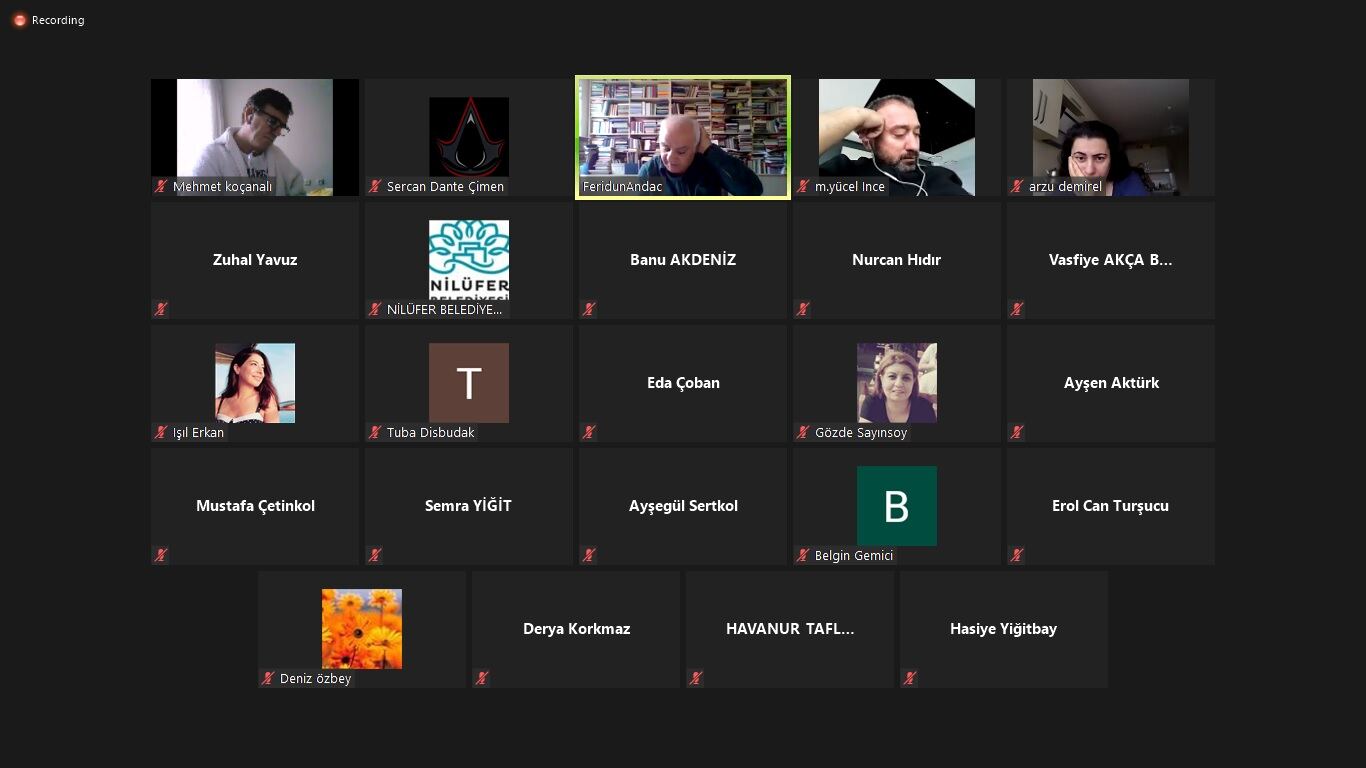Click Deniz özbey's orange flowers avatar

pyautogui.click(x=362, y=629)
